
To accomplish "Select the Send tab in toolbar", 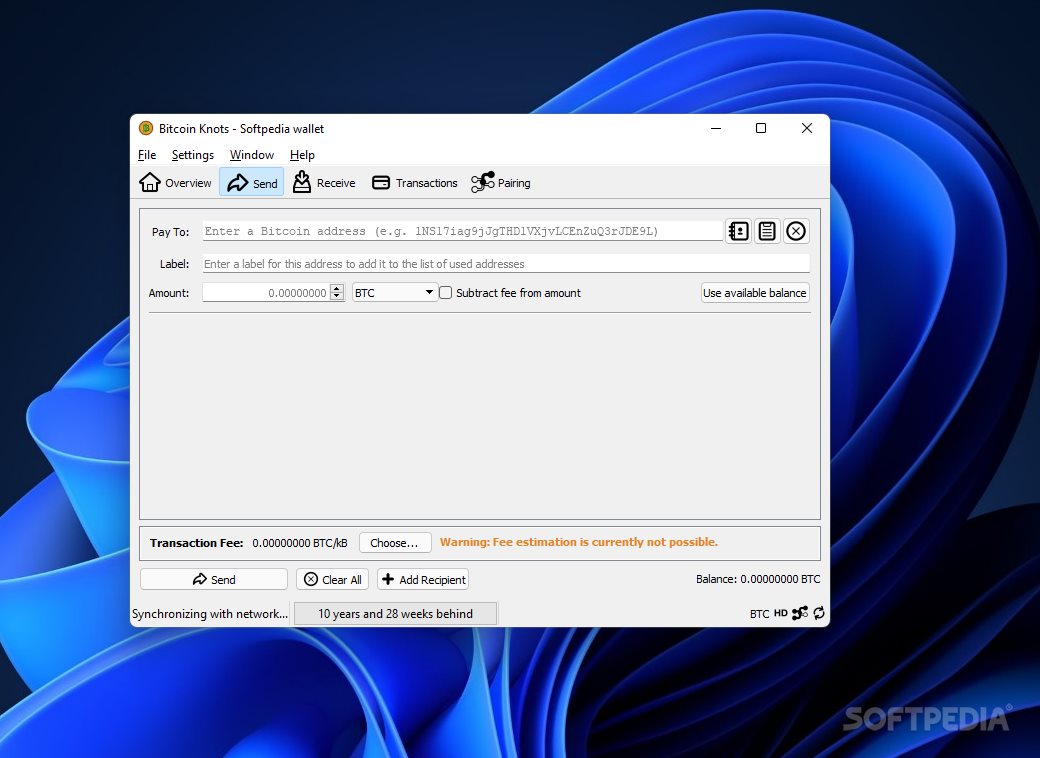I will point(252,182).
